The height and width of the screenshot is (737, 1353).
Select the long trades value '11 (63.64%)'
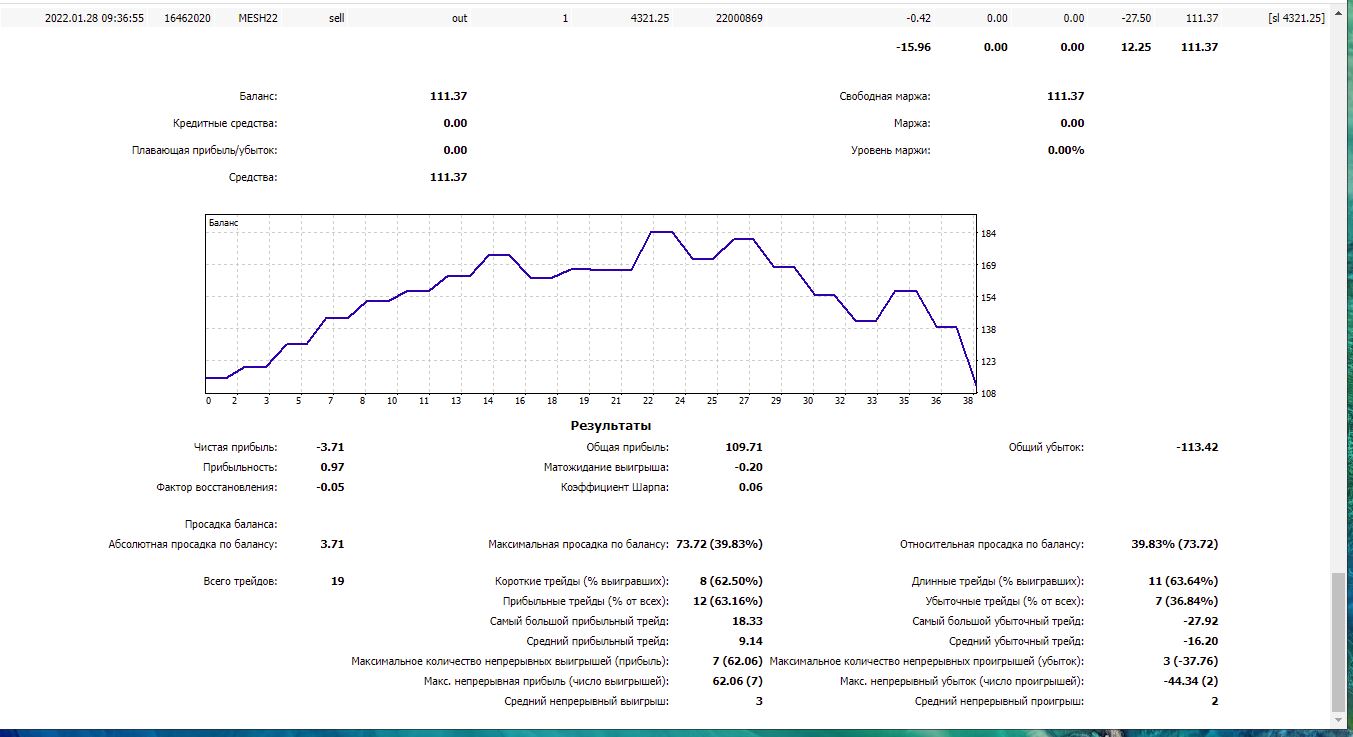(1184, 581)
